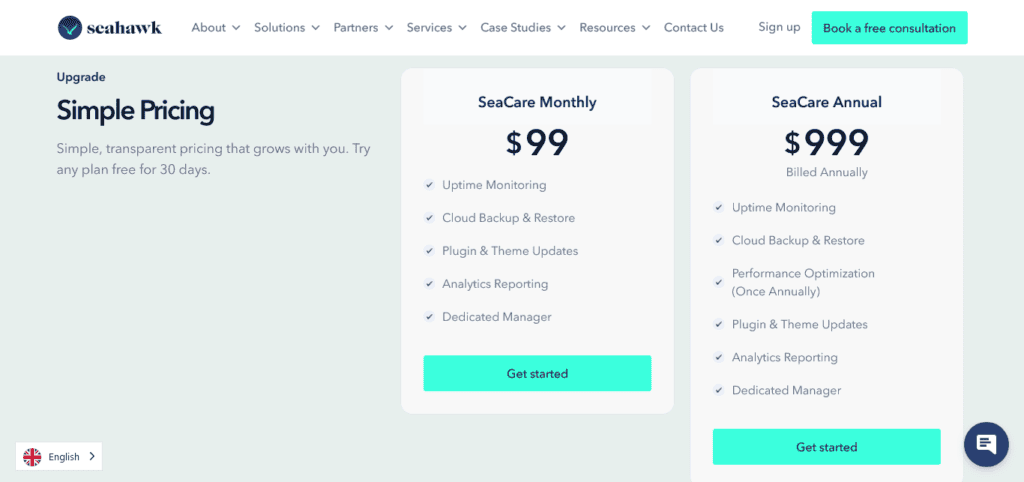
Task: Get started with SeaCare Annual
Action: pos(826,447)
